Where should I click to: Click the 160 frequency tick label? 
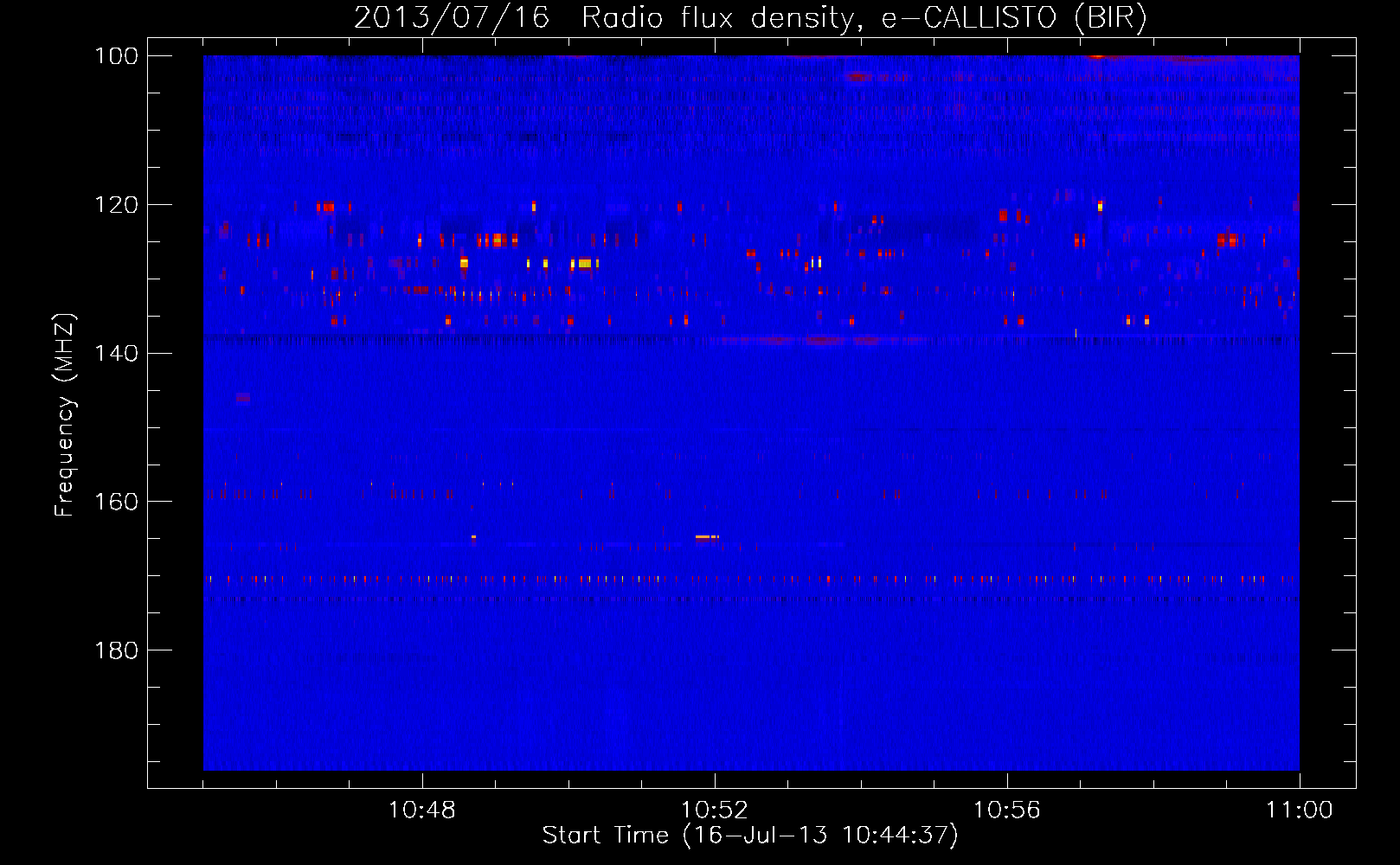click(117, 502)
